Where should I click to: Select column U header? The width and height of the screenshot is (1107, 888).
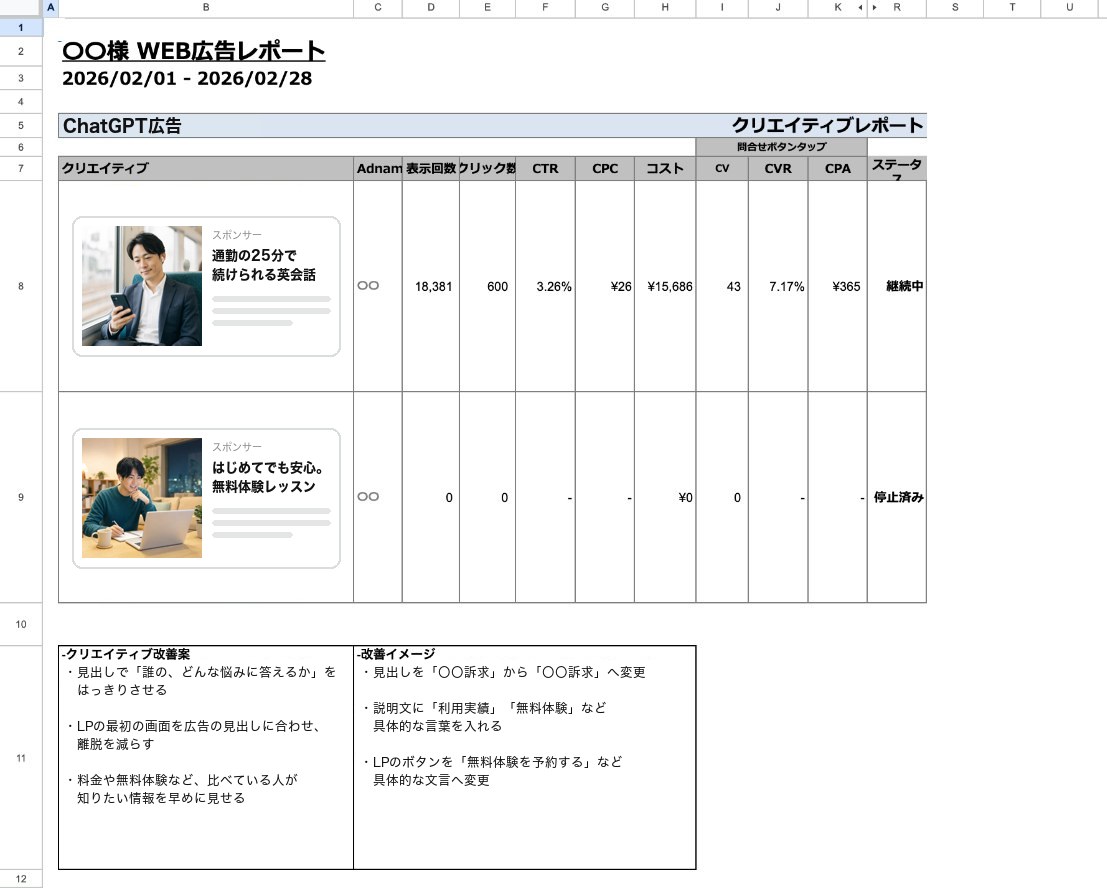click(x=1070, y=8)
